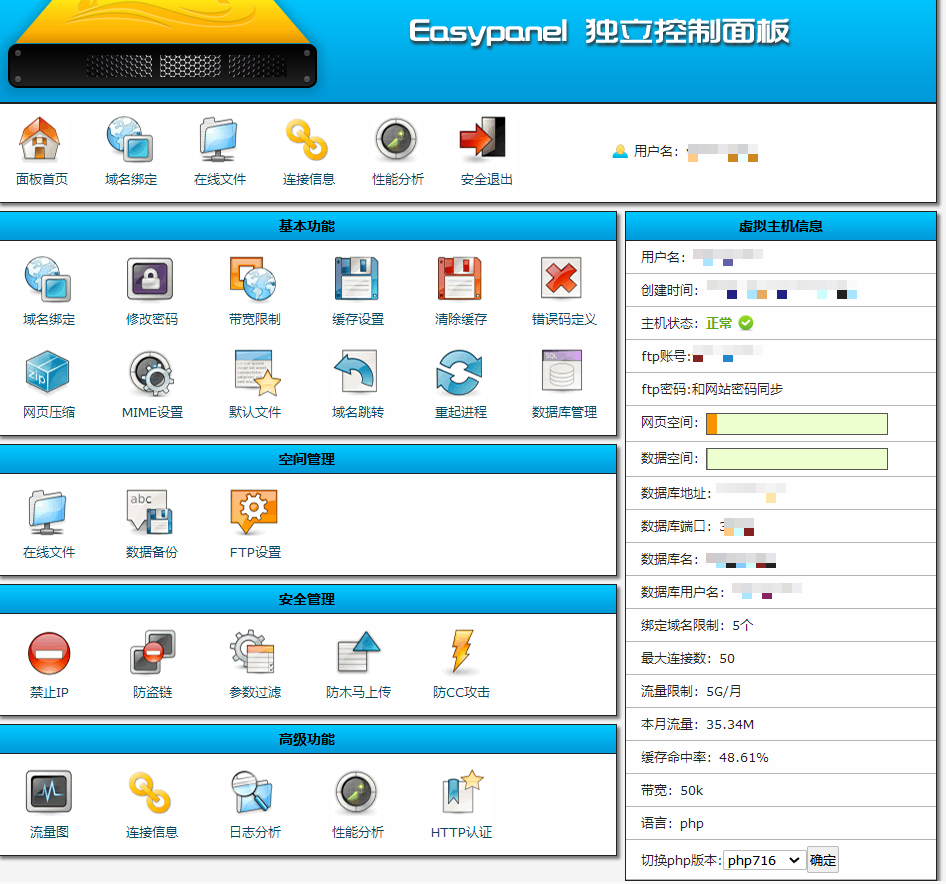Image resolution: width=946 pixels, height=884 pixels.
Task: Click the 确定 confirm button
Action: click(x=822, y=860)
